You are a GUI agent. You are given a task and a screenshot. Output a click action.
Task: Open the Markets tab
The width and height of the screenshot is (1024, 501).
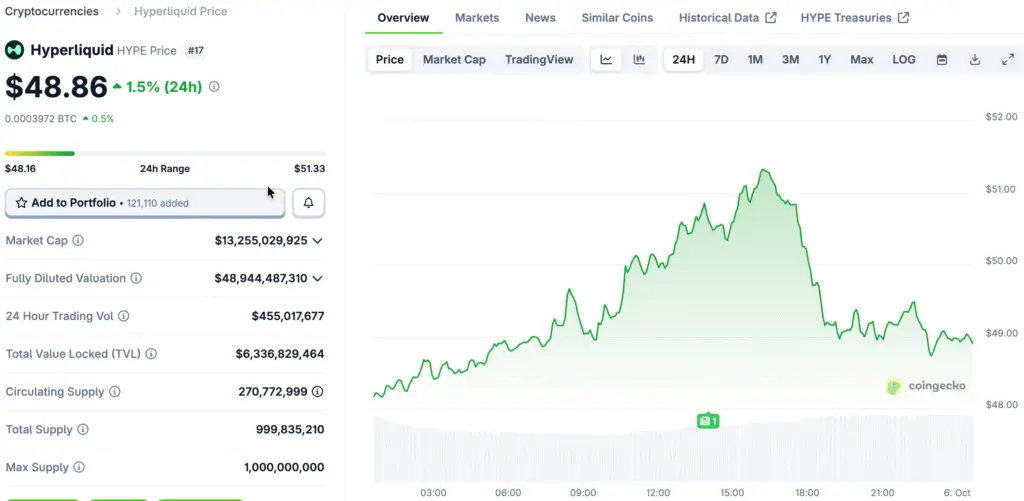tap(477, 18)
